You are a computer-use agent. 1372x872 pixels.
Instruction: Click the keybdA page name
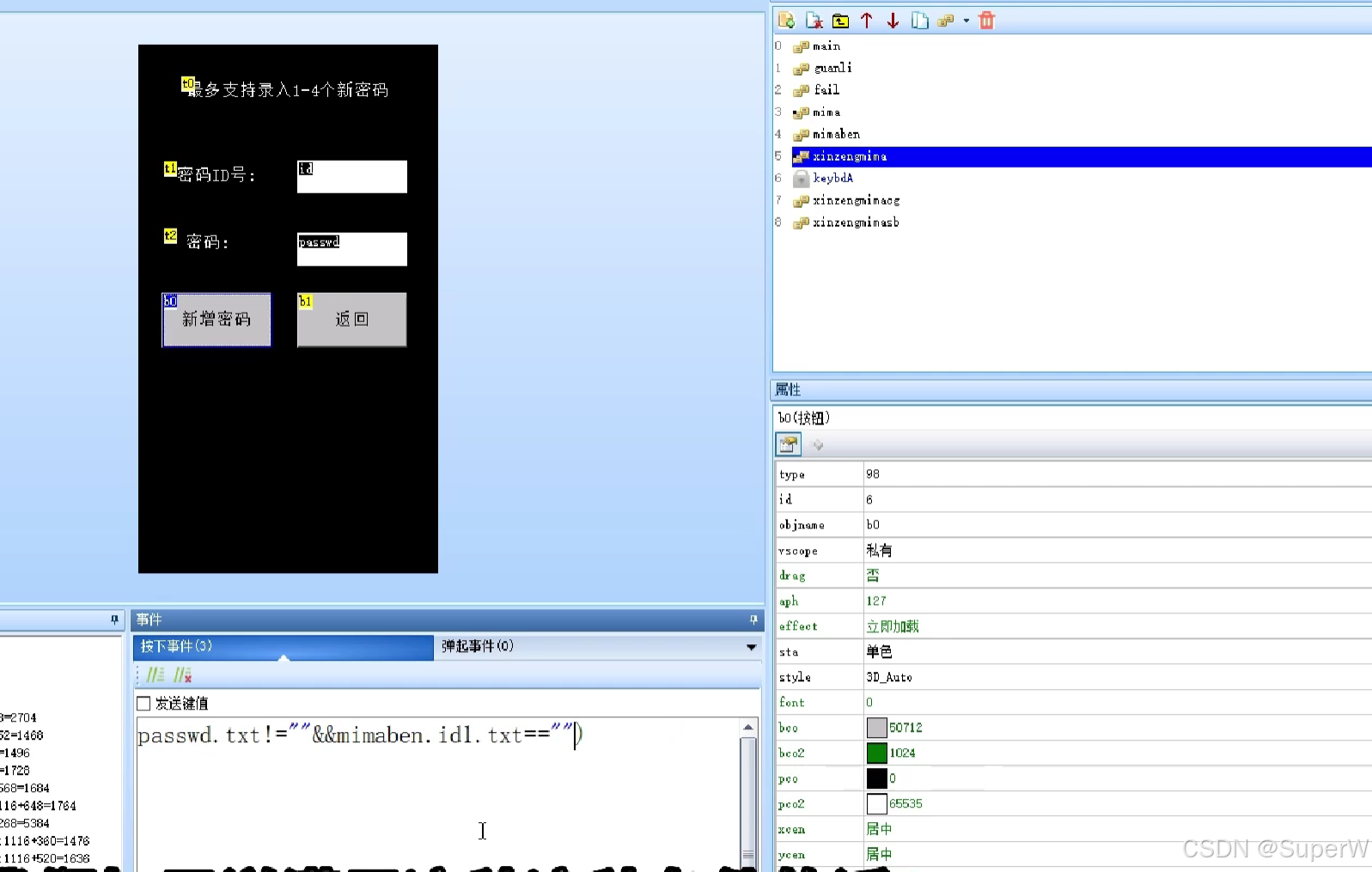[x=833, y=179]
